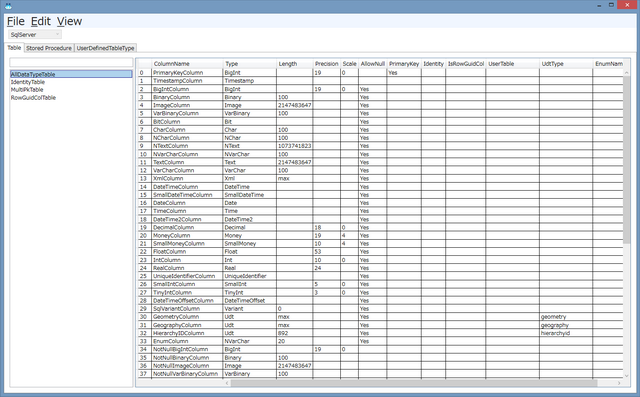Open the View menu
The width and height of the screenshot is (640, 397).
point(69,21)
